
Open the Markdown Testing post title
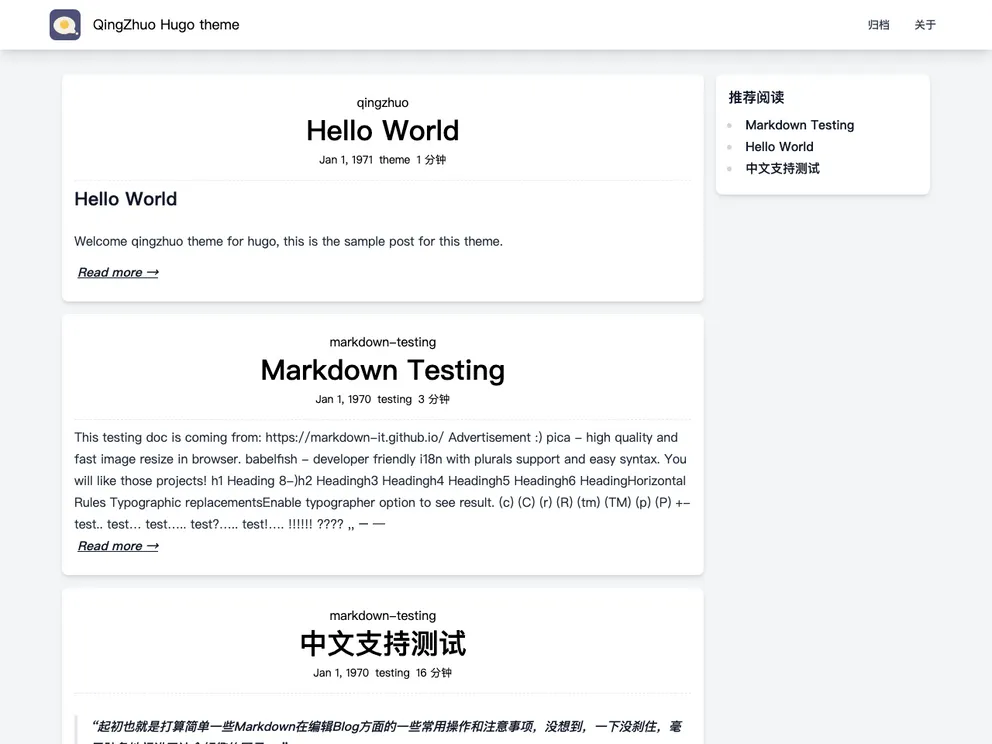[x=382, y=370]
